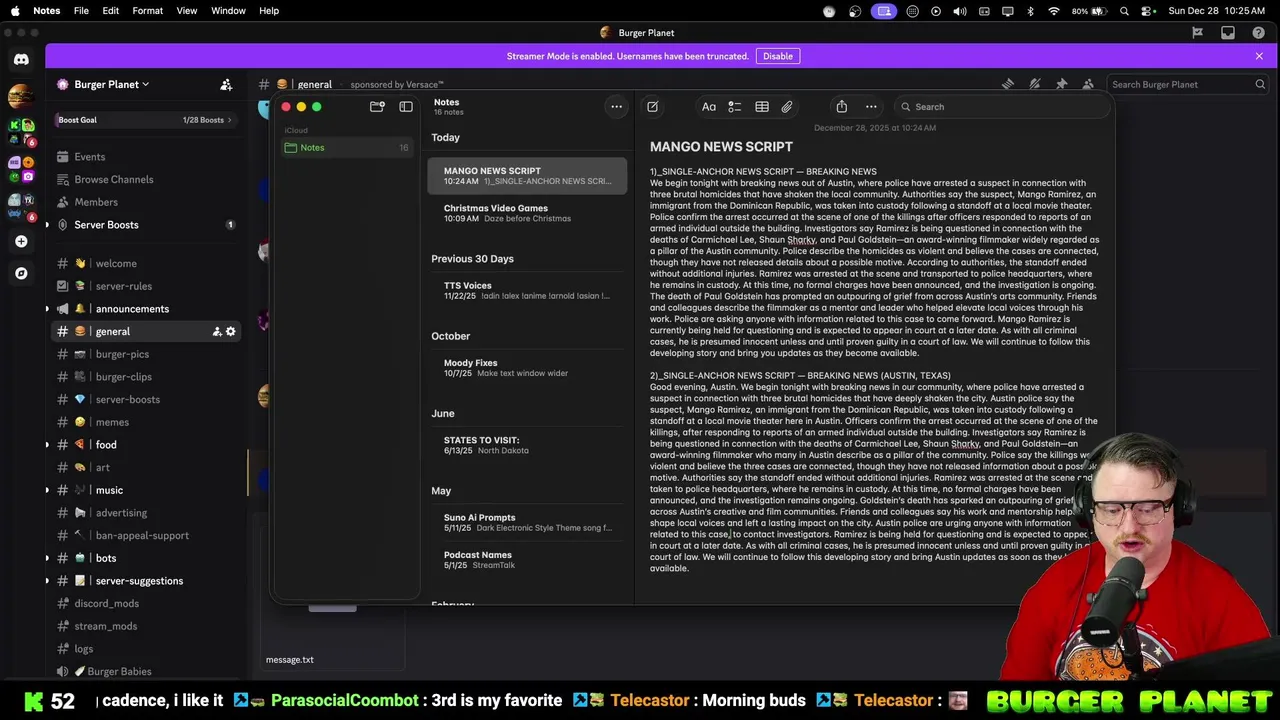Expand the food channel threads

coord(48,445)
